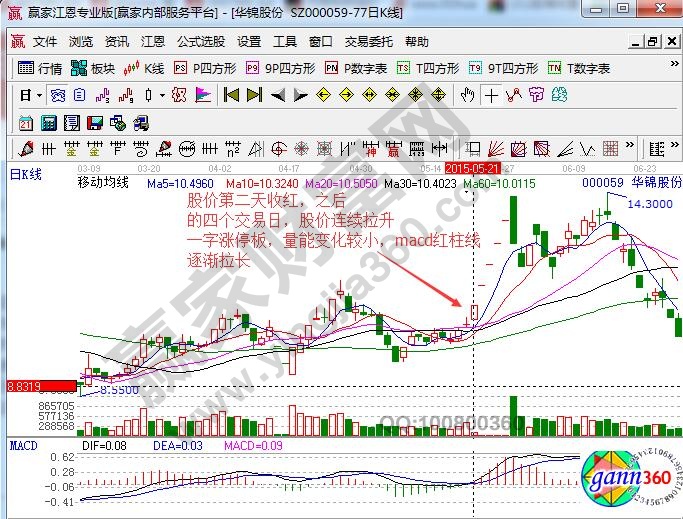Viewport: 683px width, 519px height.
Task: Activate the hand pan tool
Action: pyautogui.click(x=467, y=96)
